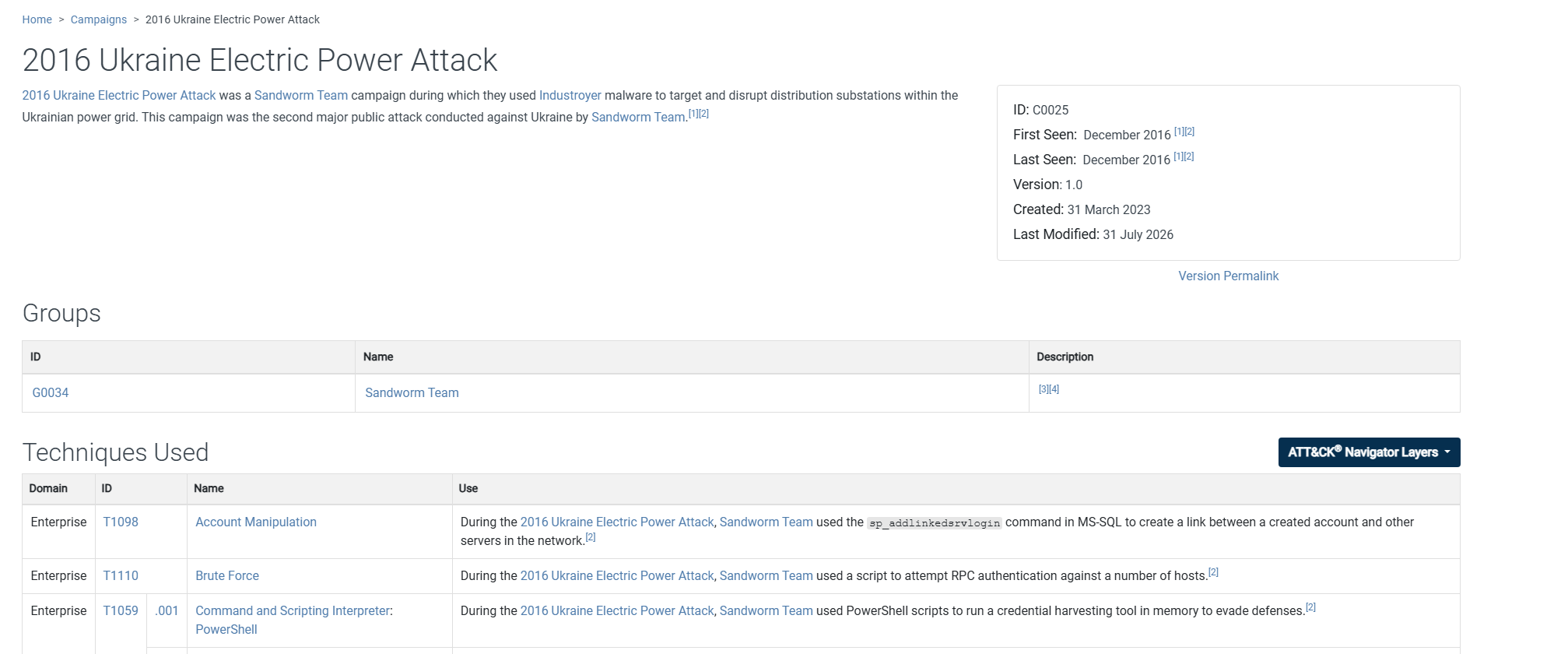Go to Home in the breadcrumb

click(37, 19)
